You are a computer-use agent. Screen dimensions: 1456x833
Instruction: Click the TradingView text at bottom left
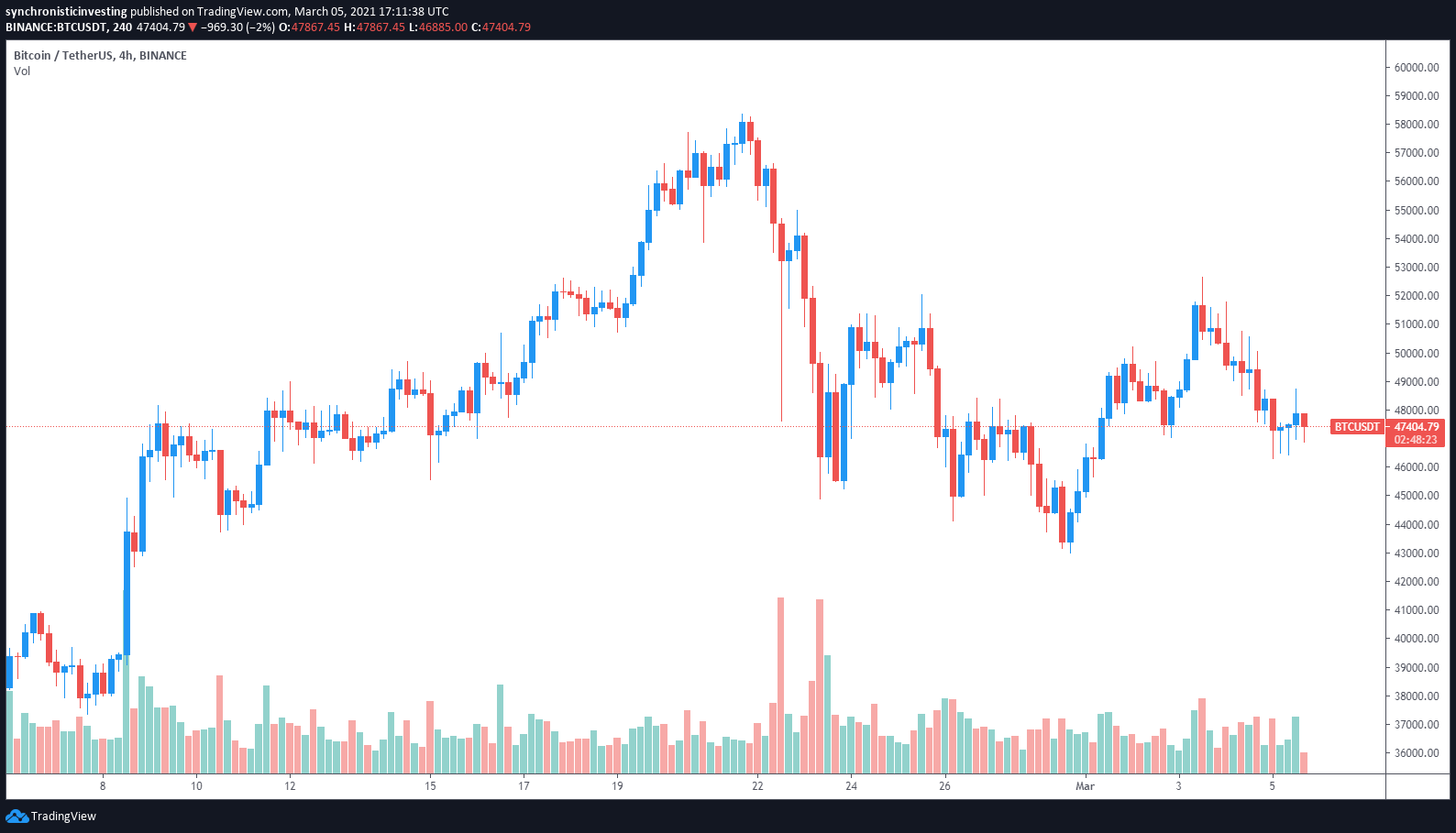click(x=63, y=817)
